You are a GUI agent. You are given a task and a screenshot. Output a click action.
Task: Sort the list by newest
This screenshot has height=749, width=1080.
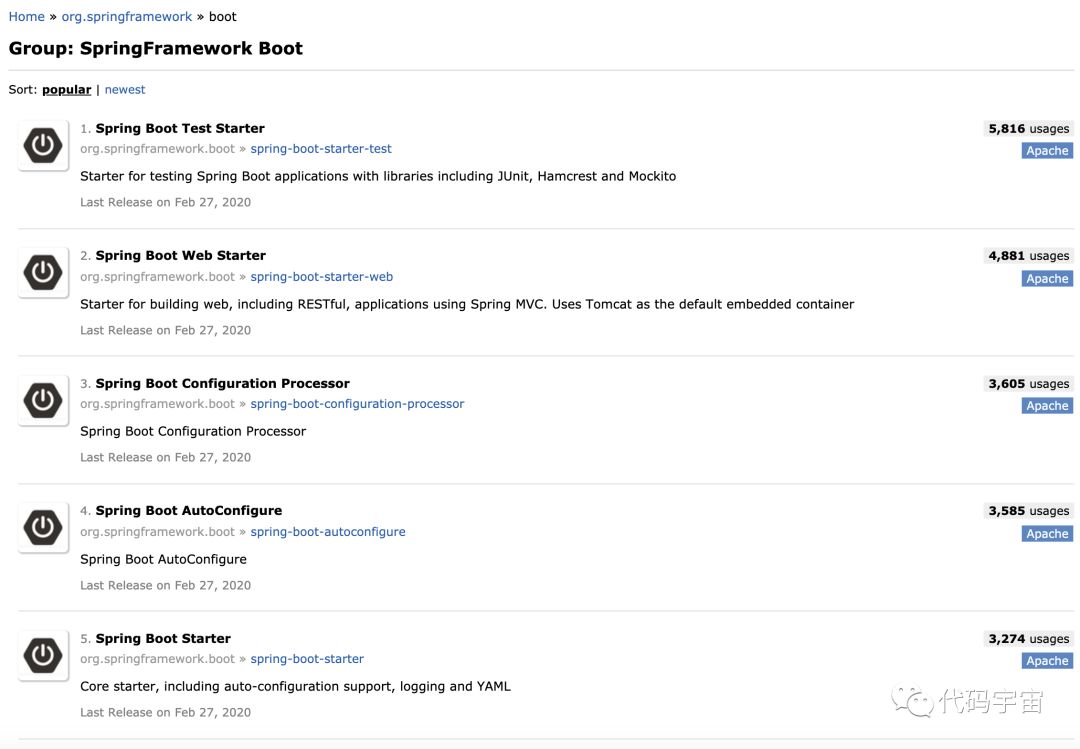[125, 90]
